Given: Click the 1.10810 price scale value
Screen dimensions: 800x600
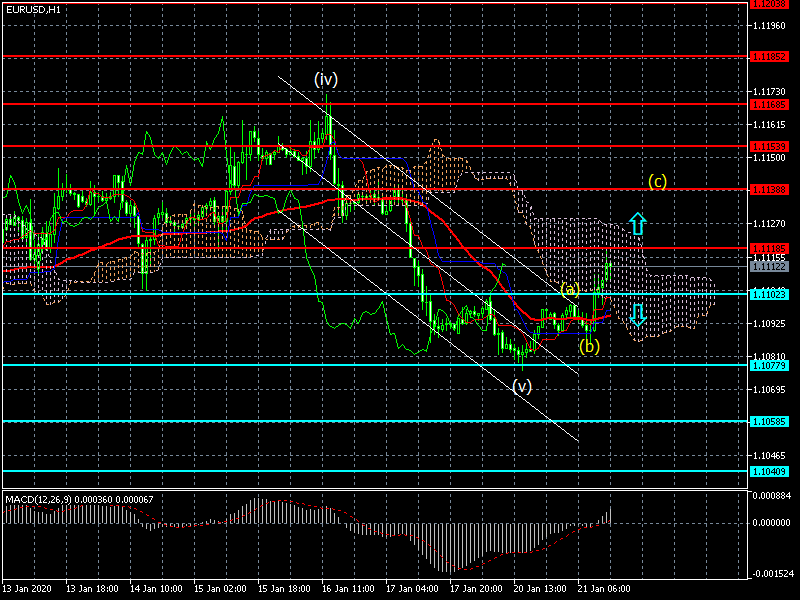Looking at the screenshot, I should 769,356.
